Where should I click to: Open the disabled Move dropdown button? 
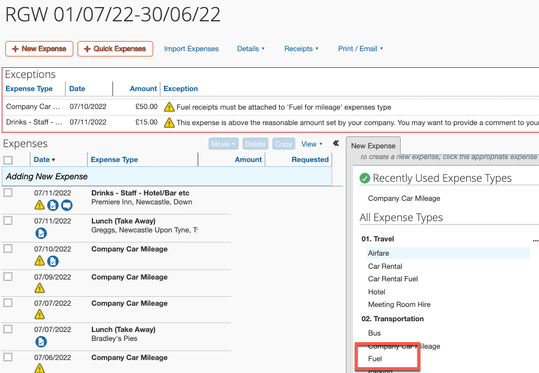tap(223, 144)
